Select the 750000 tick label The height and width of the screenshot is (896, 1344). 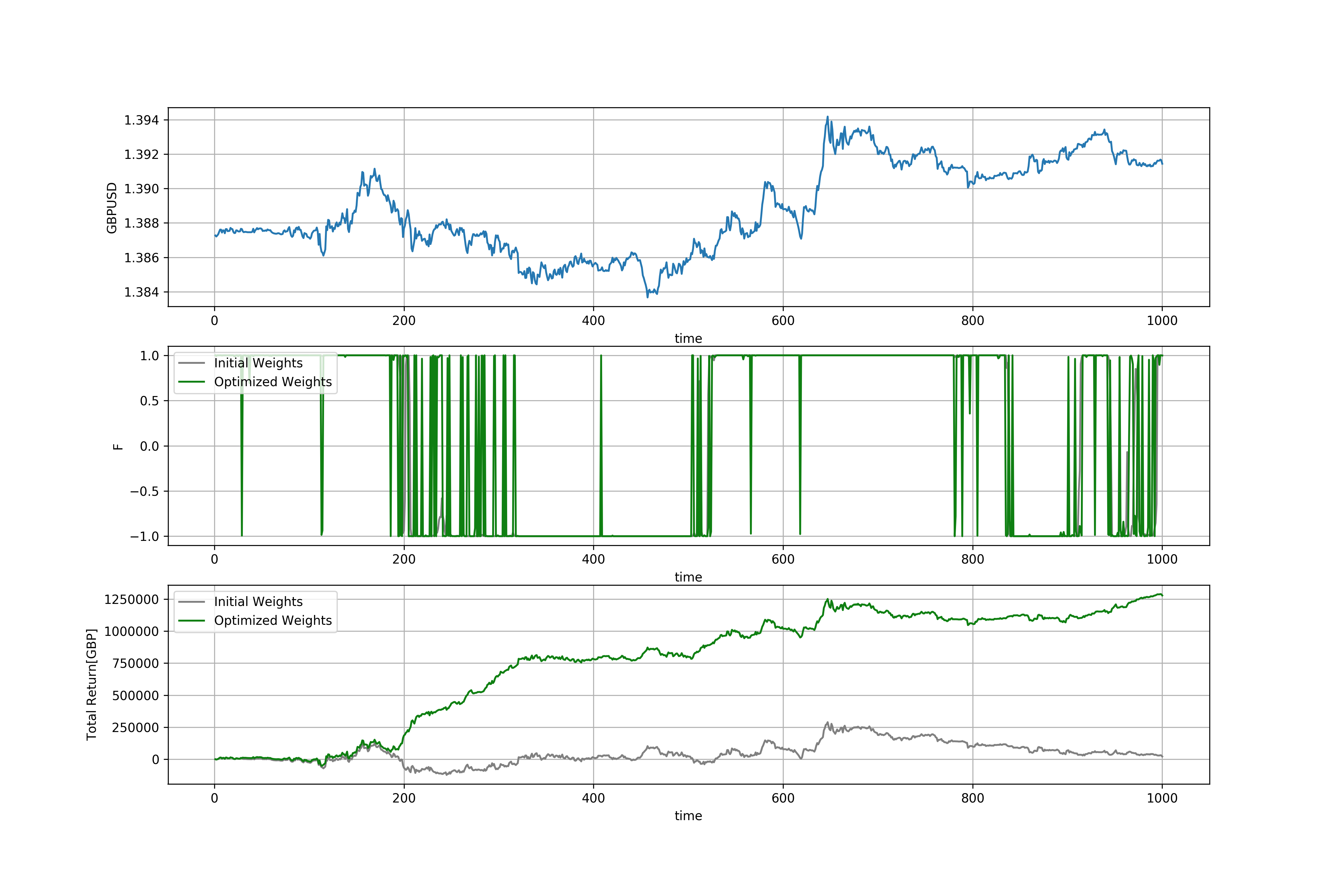pos(135,663)
